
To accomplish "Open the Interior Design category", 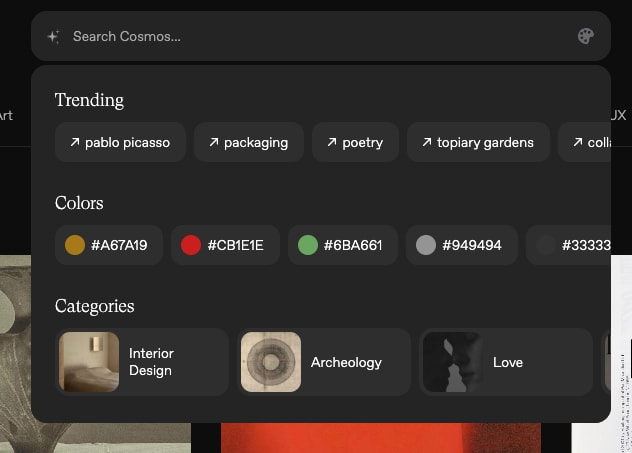I will click(x=142, y=362).
